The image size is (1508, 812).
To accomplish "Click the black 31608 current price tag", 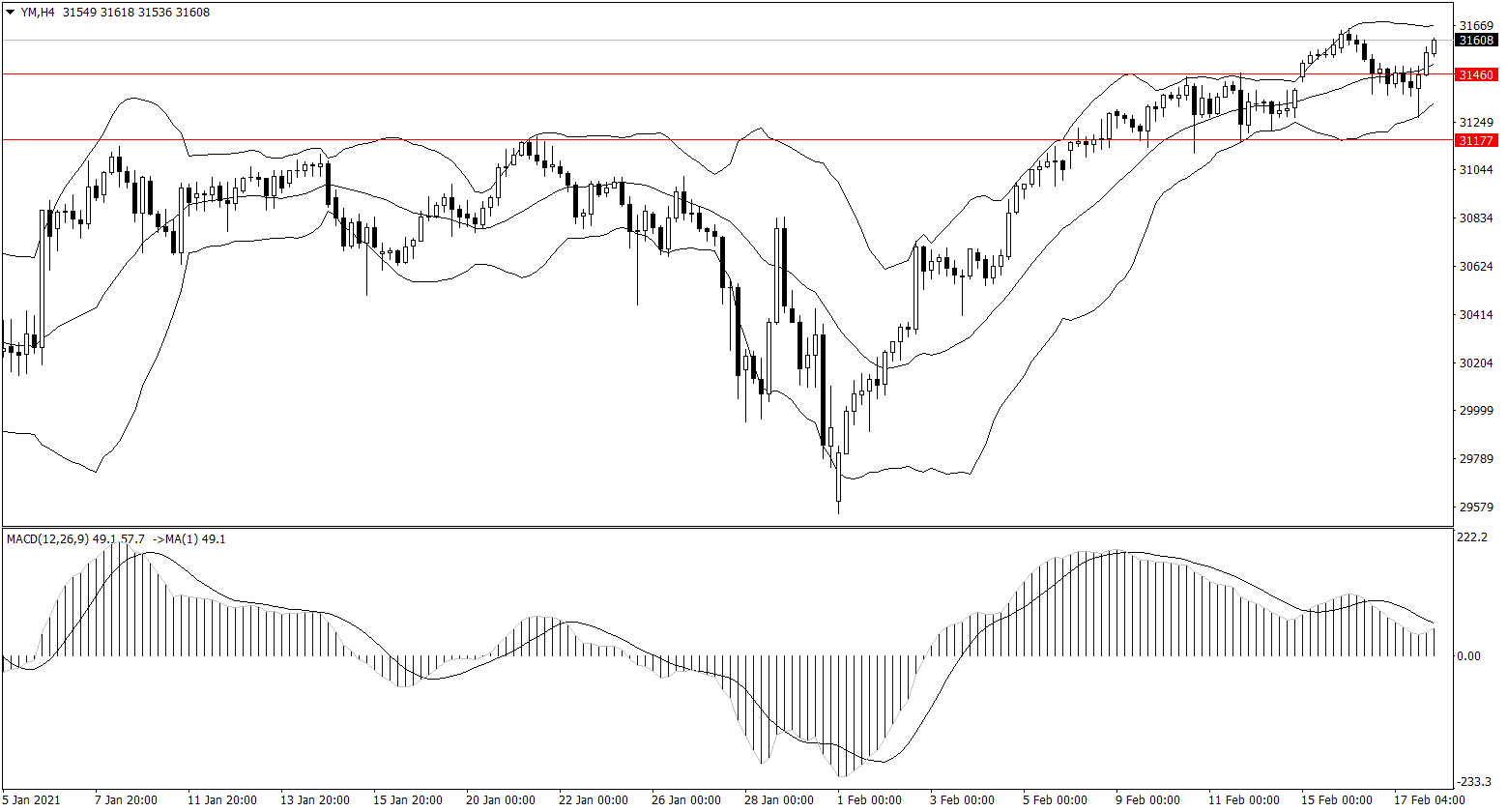I will [1476, 41].
